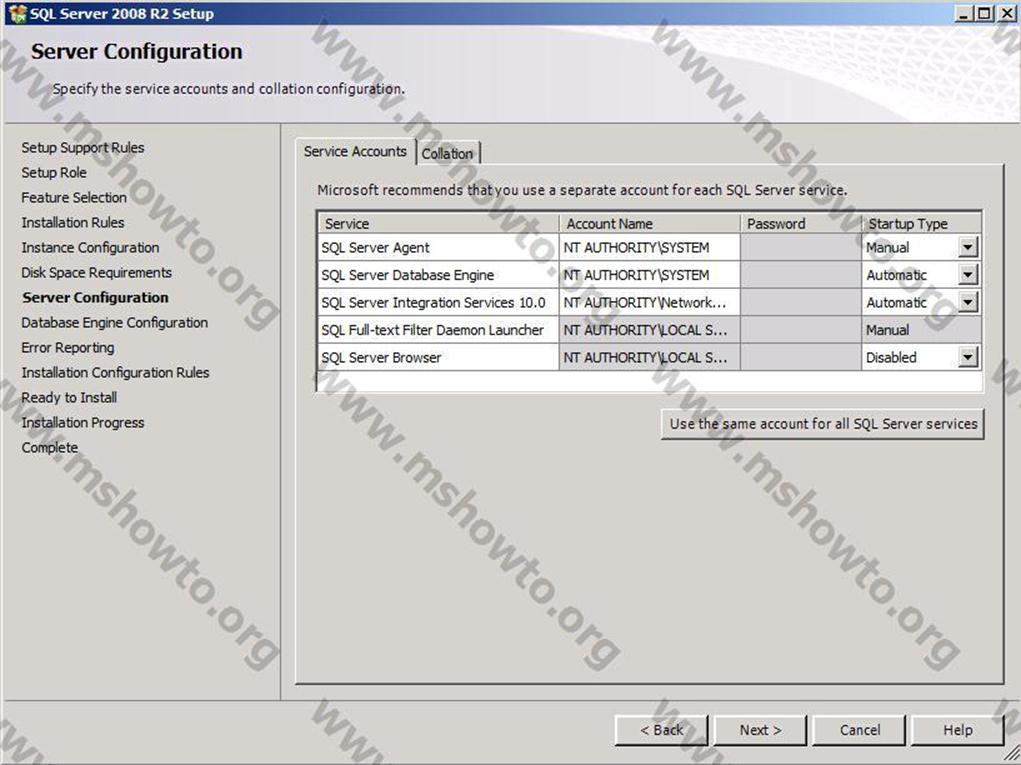
Task: Click Use the same account for all SQL Server services
Action: 822,424
